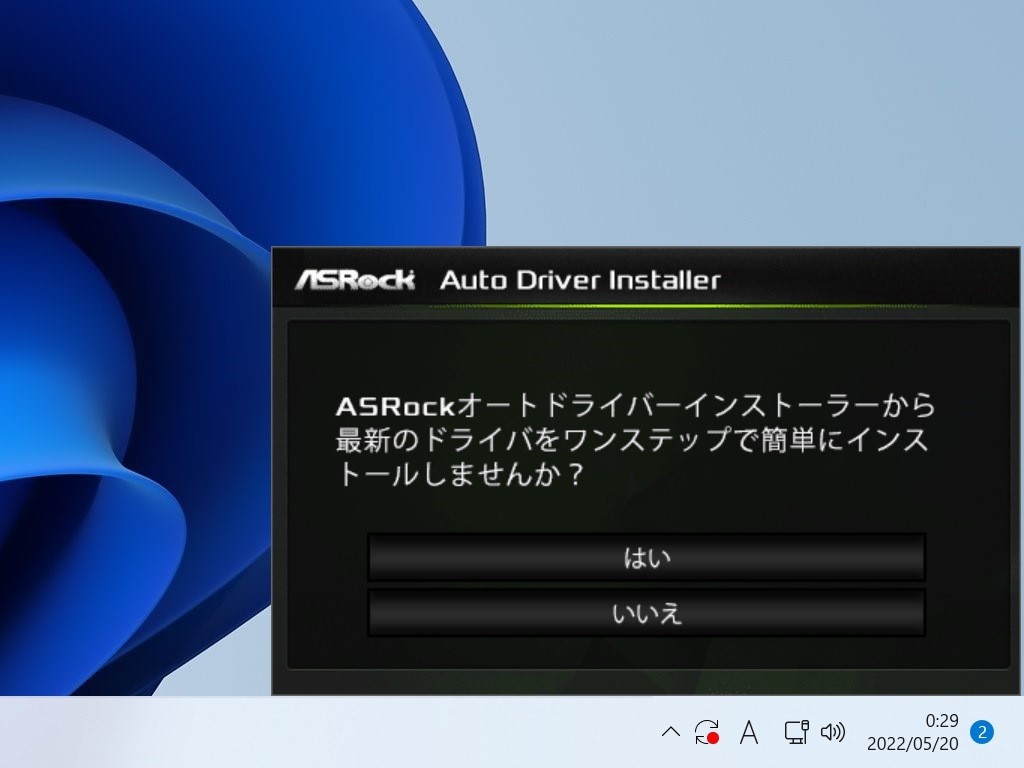This screenshot has width=1024, height=768.
Task: Click empty dark area above prompt message
Action: pyautogui.click(x=646, y=355)
